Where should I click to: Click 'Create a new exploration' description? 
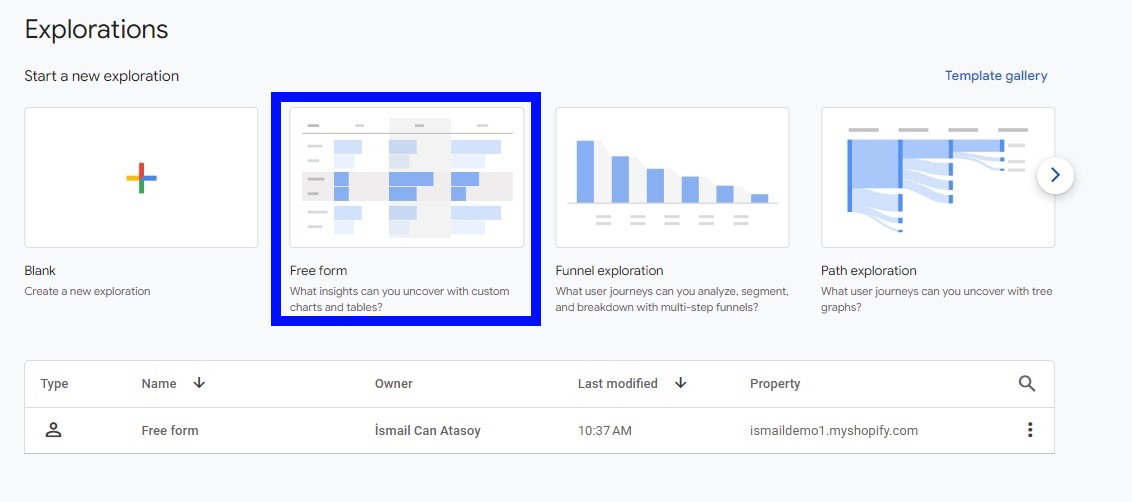(87, 292)
